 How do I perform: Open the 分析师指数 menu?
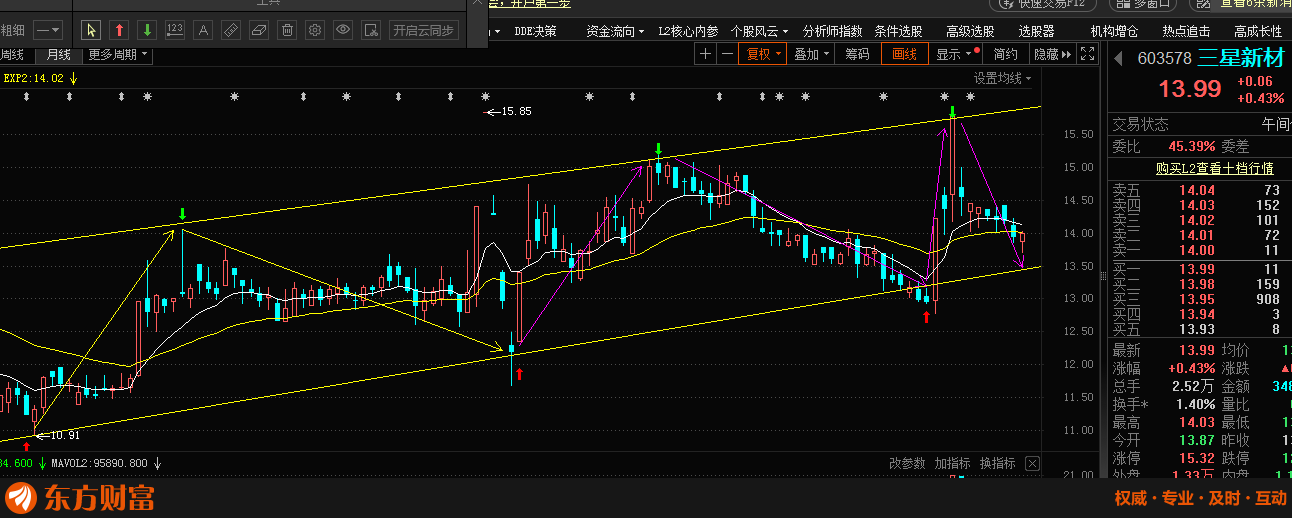pyautogui.click(x=832, y=31)
